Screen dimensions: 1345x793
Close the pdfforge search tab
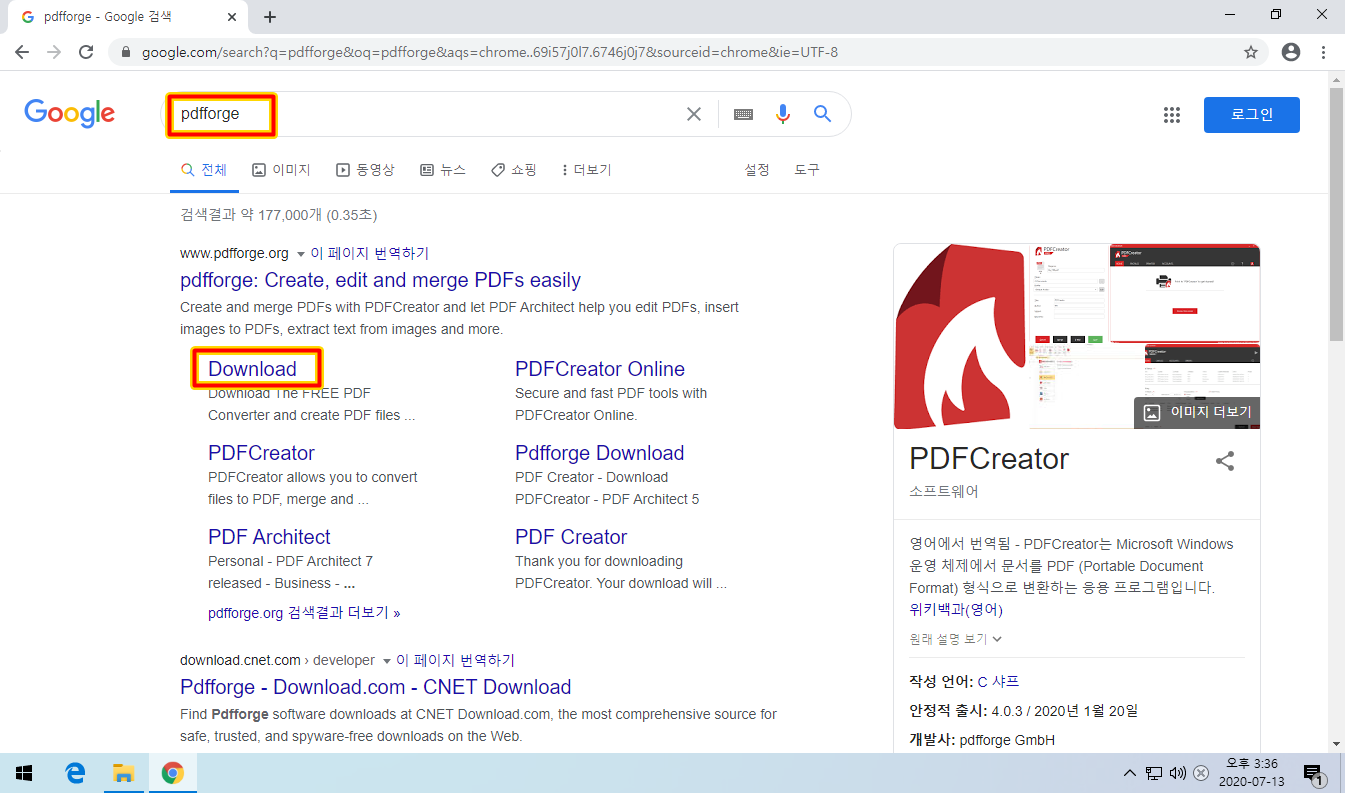tap(231, 17)
